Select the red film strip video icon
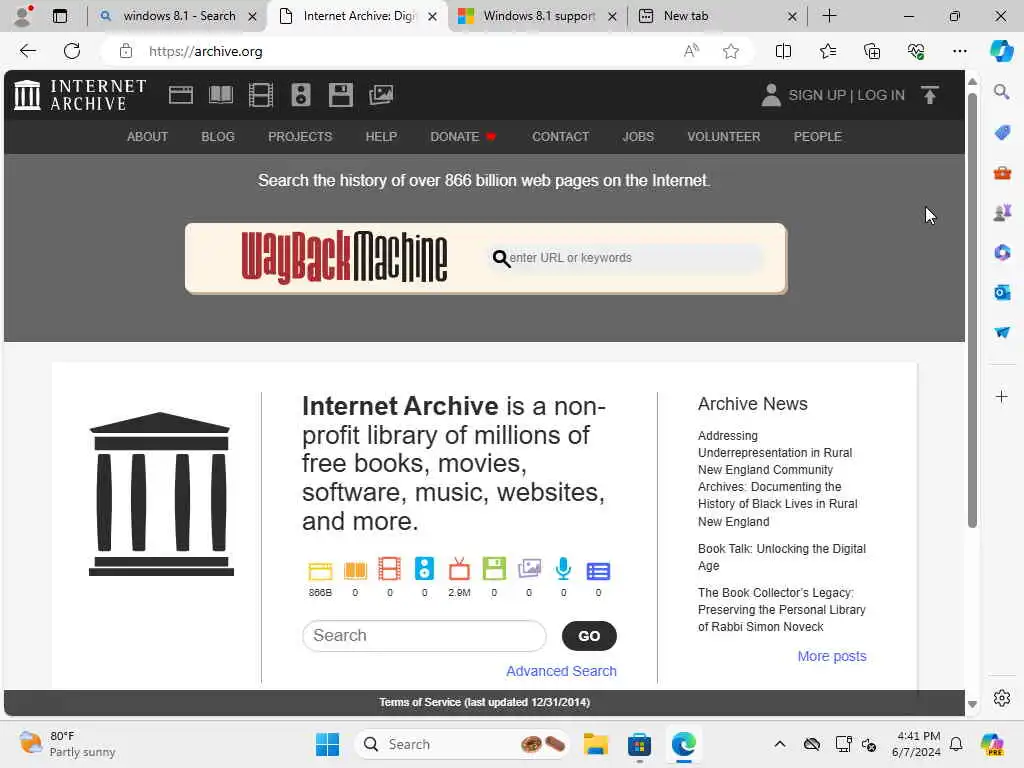 coord(389,569)
